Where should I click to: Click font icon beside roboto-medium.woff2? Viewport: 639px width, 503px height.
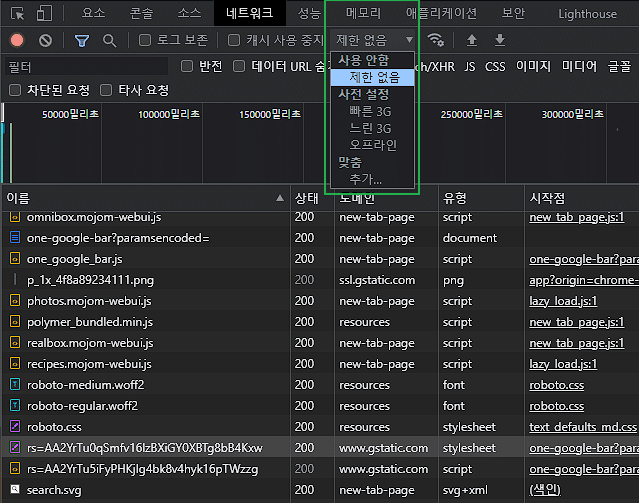[15, 384]
